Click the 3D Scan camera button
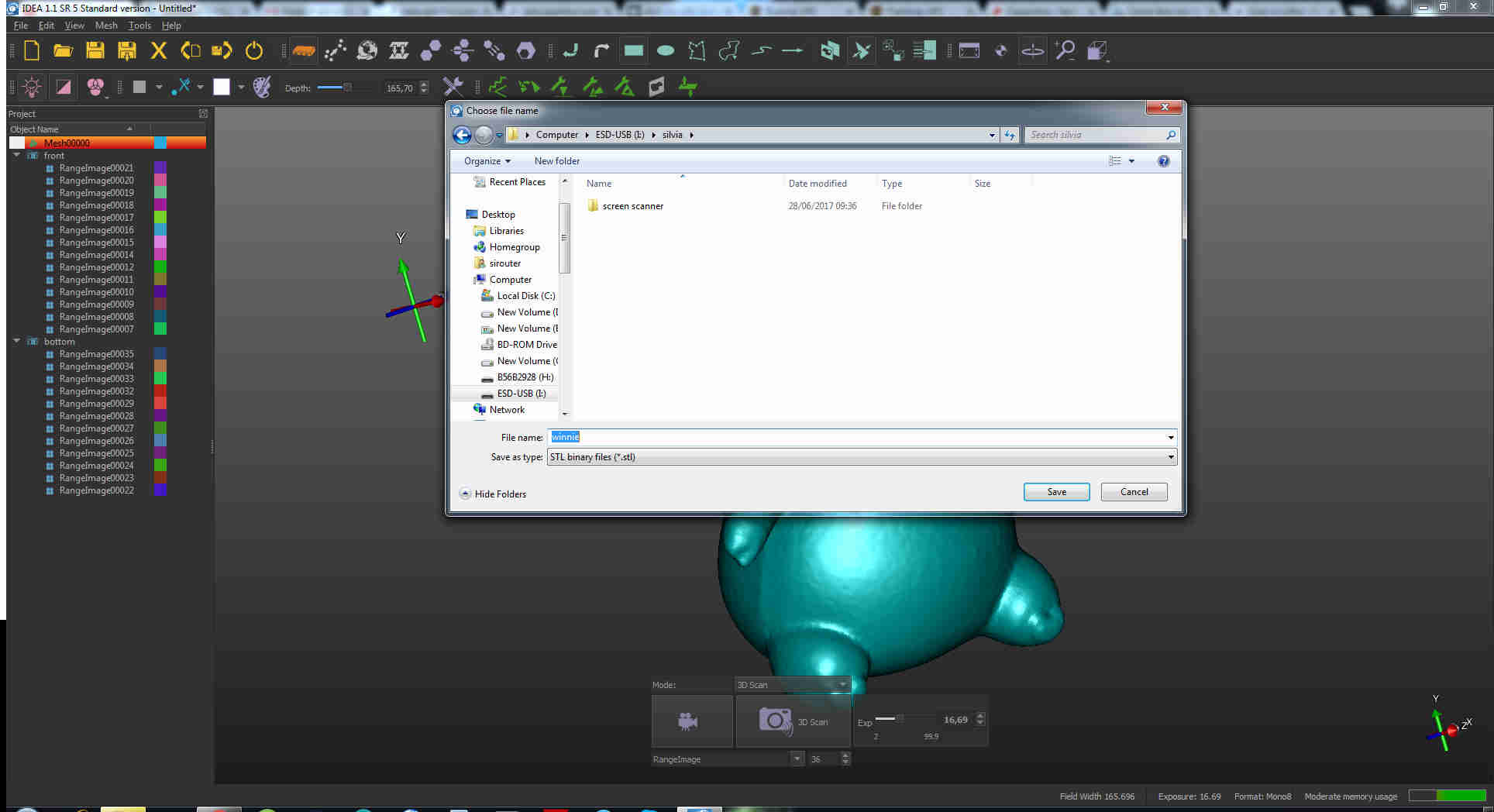Image resolution: width=1494 pixels, height=812 pixels. click(793, 721)
